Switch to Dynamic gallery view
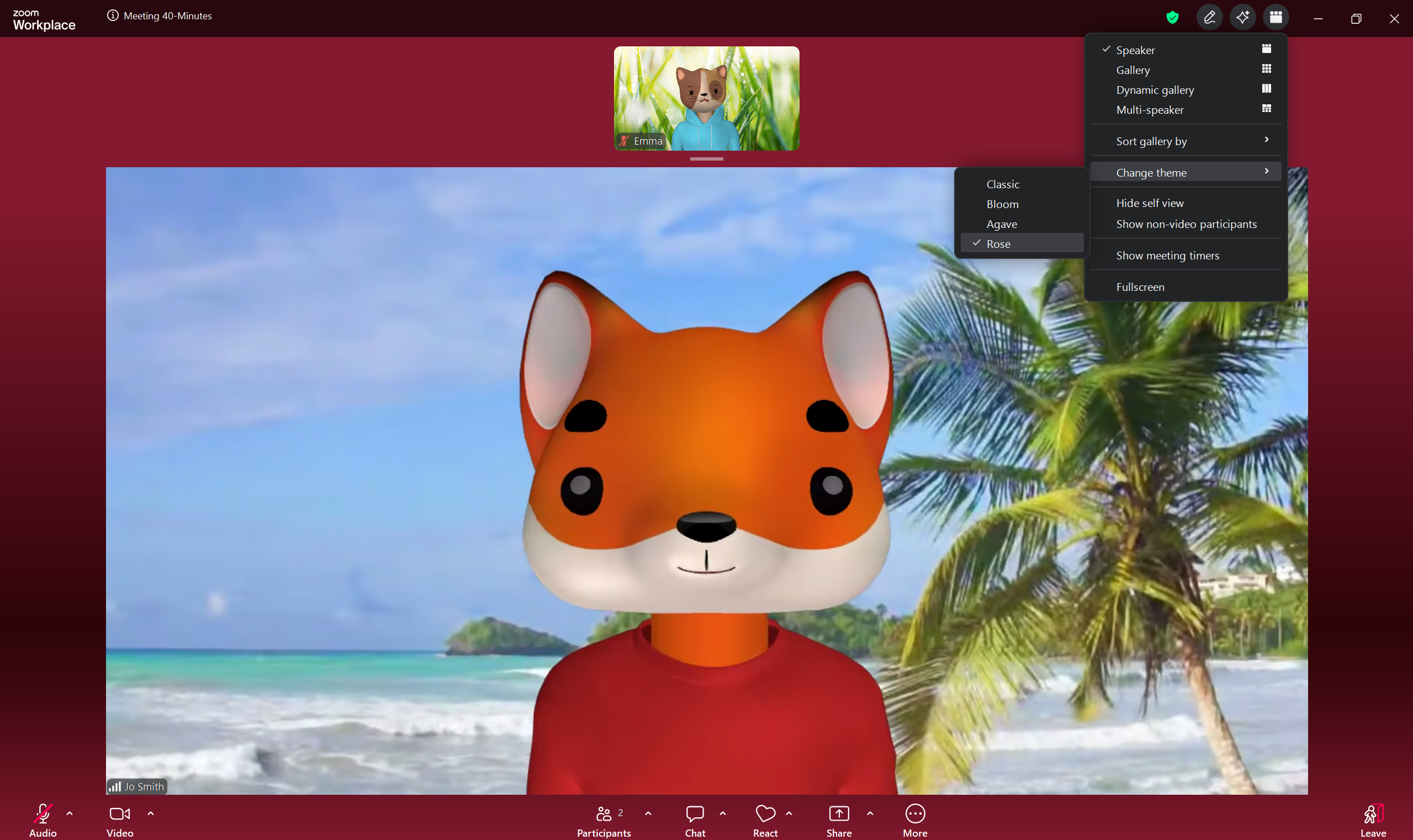 (1186, 89)
